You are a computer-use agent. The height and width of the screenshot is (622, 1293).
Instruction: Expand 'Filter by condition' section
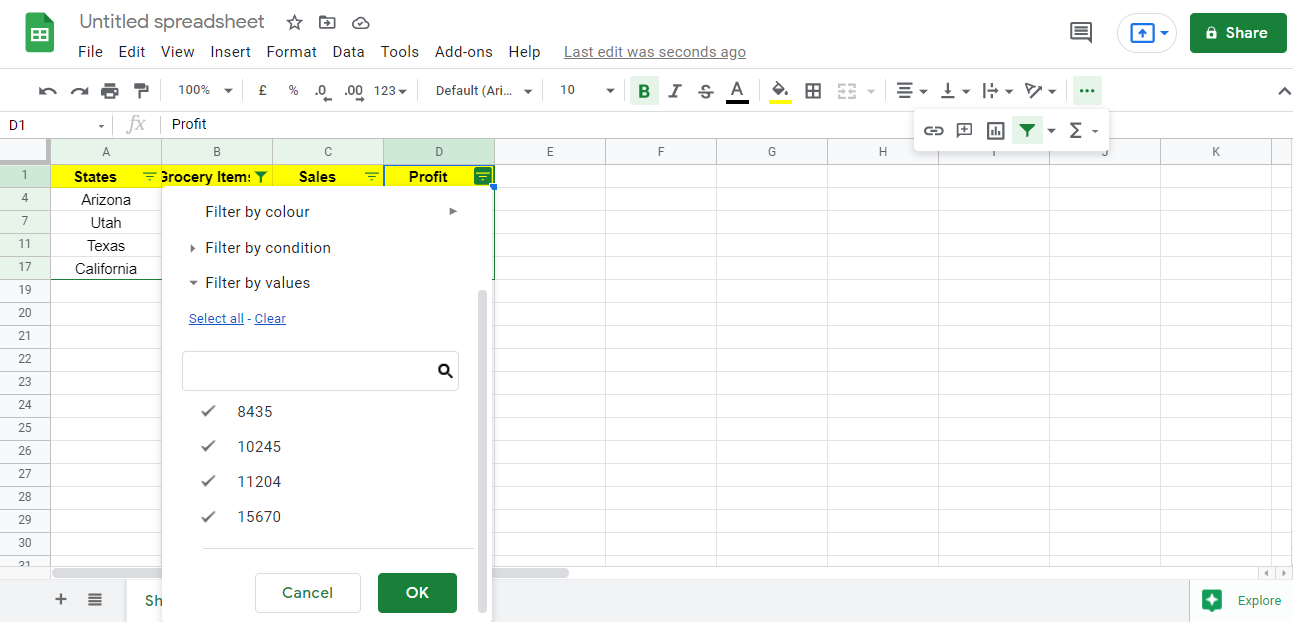[x=260, y=248]
